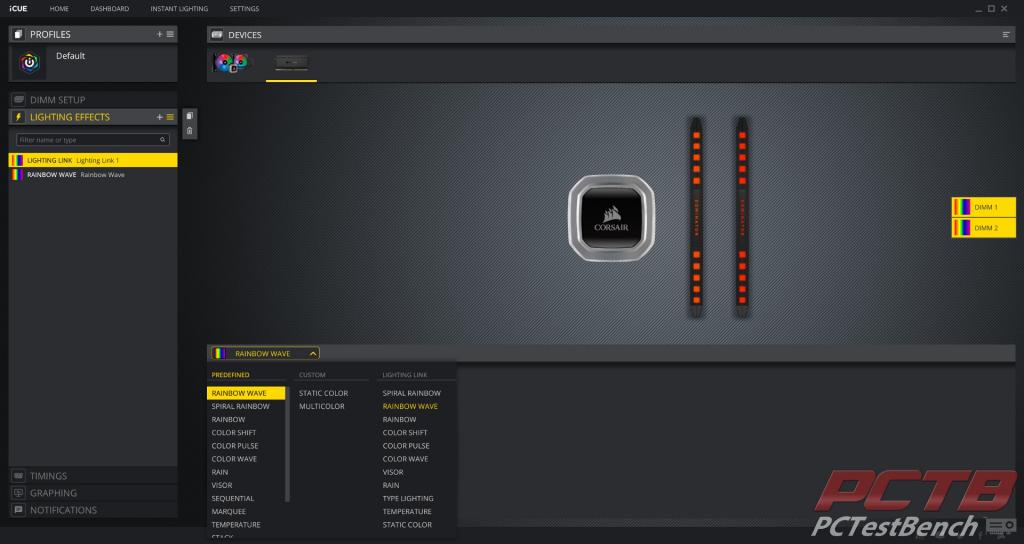Screen dimensions: 1024x544
Task: Add a new lighting effect with plus icon
Action: 159,117
